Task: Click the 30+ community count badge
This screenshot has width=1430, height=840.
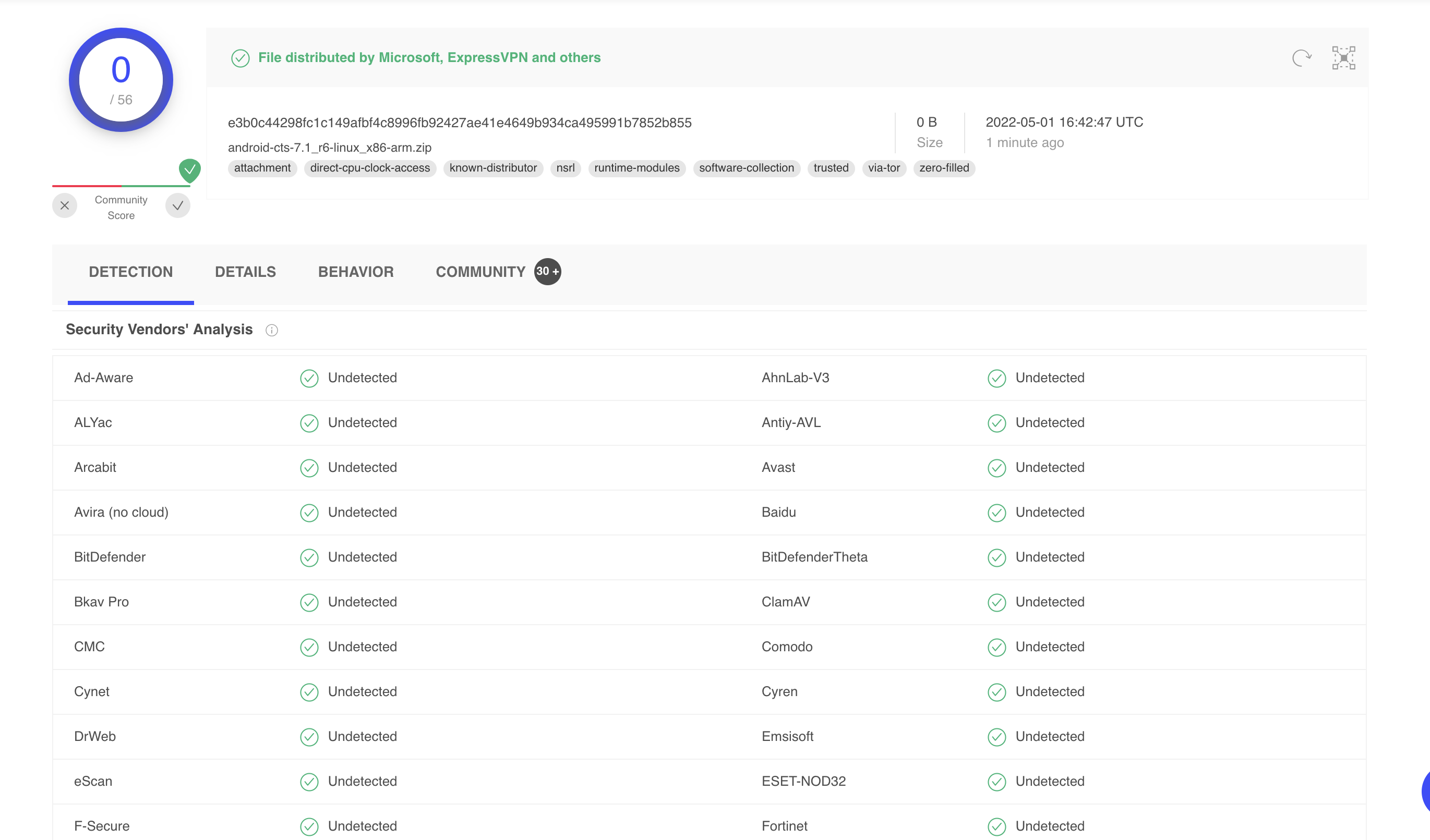Action: 548,271
